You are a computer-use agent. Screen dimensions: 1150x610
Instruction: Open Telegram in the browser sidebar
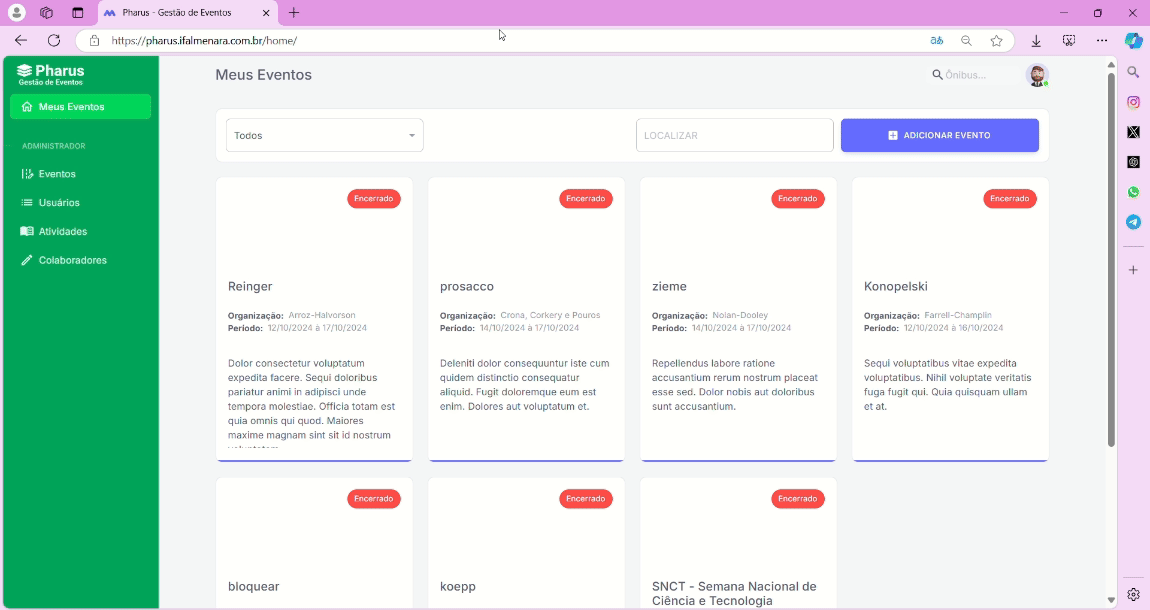(x=1133, y=222)
